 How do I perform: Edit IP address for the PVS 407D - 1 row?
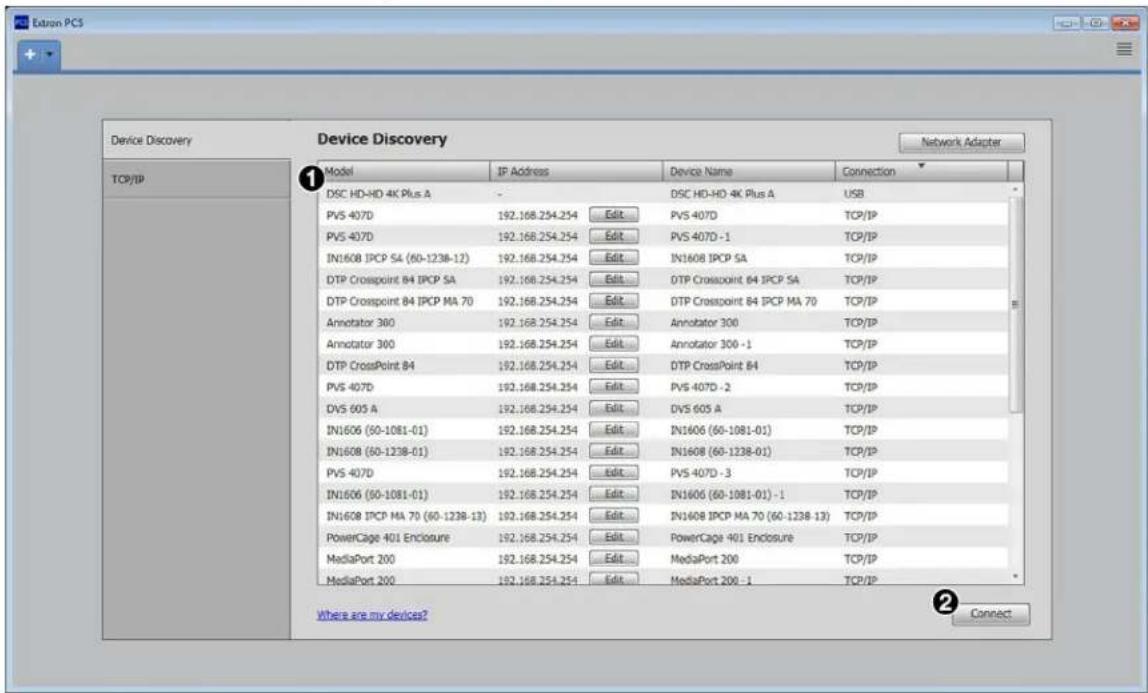tap(614, 236)
